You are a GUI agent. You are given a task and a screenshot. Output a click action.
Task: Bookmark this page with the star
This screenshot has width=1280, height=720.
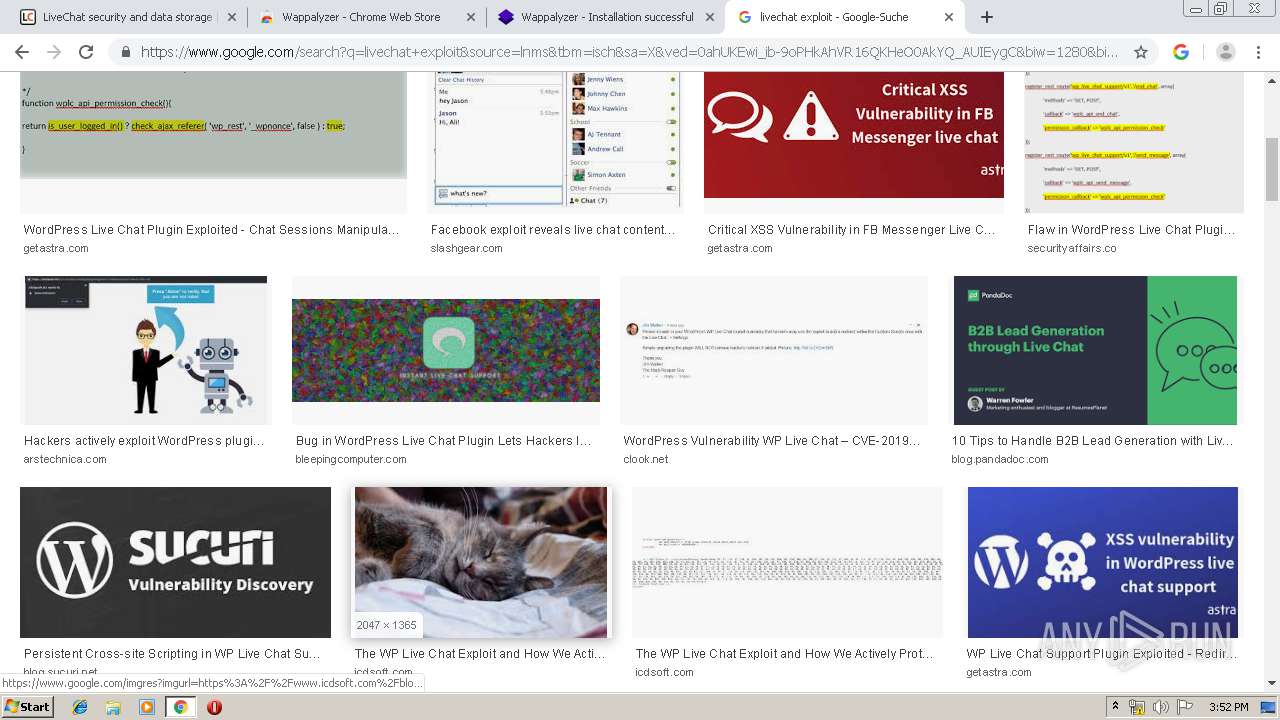click(x=1141, y=52)
